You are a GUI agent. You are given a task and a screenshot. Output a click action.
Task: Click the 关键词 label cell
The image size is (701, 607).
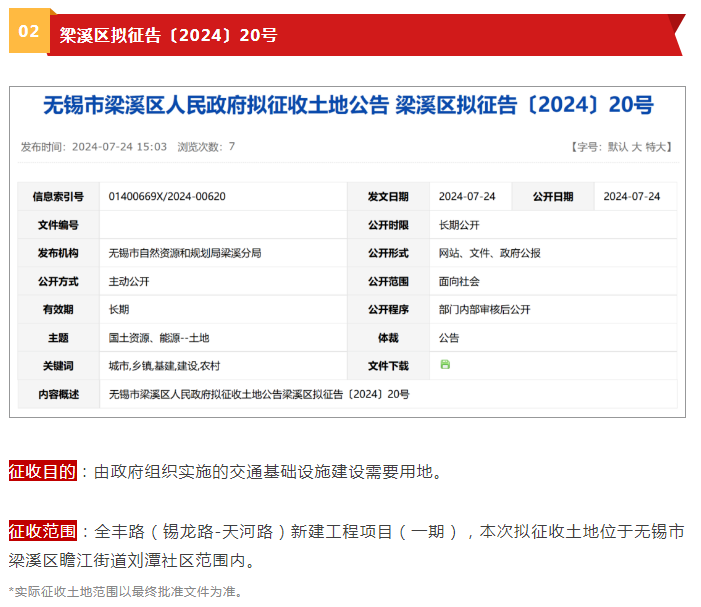(x=58, y=366)
